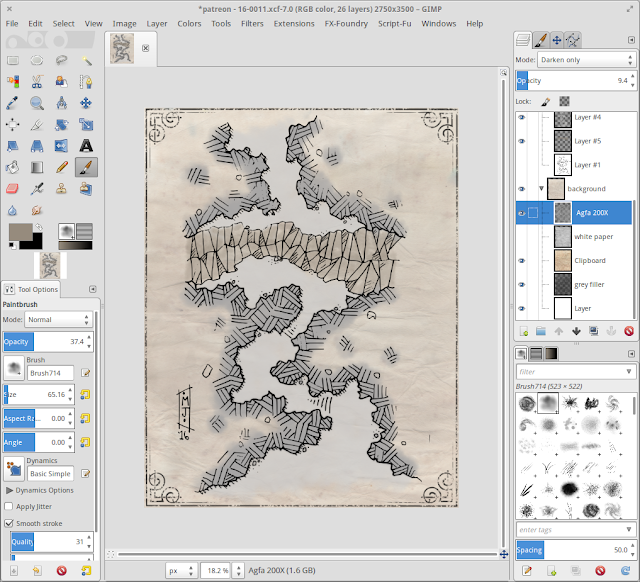Choose the Eraser tool

coord(13,188)
